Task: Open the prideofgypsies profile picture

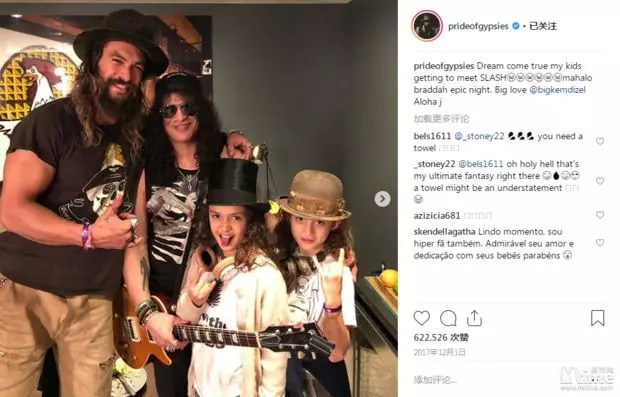Action: tap(427, 26)
